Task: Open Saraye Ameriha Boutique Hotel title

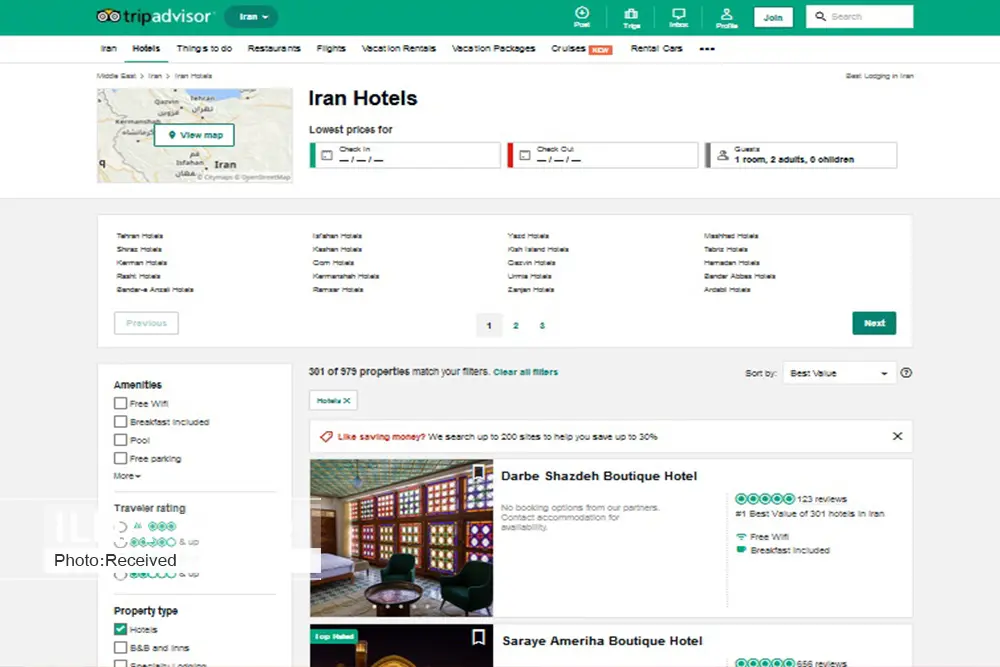Action: [x=602, y=641]
